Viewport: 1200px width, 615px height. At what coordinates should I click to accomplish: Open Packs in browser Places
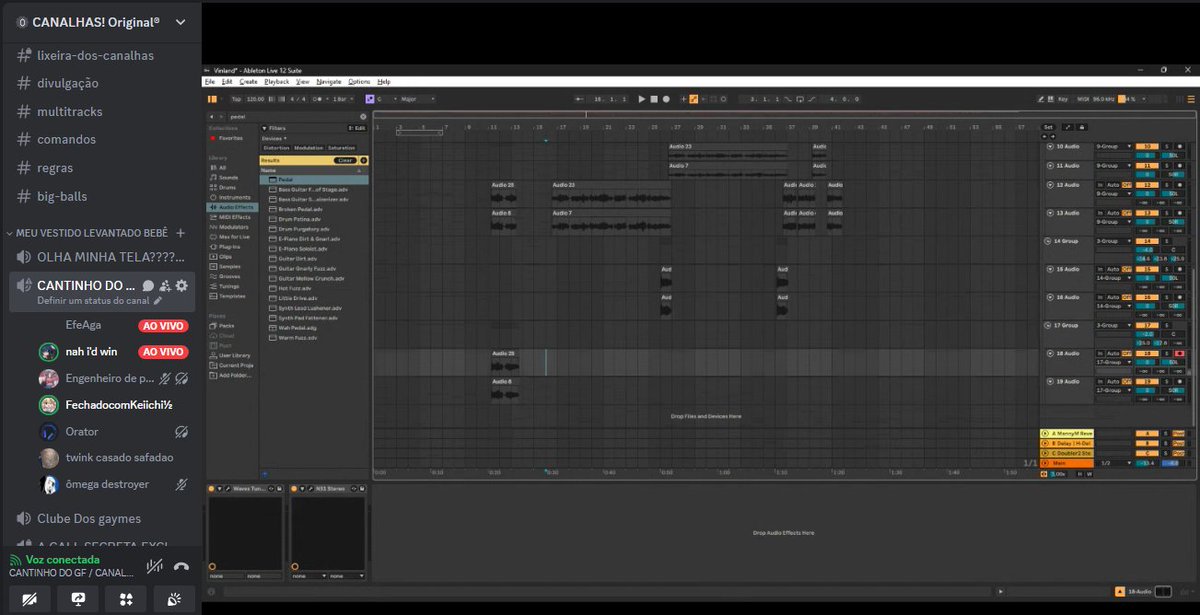click(226, 325)
